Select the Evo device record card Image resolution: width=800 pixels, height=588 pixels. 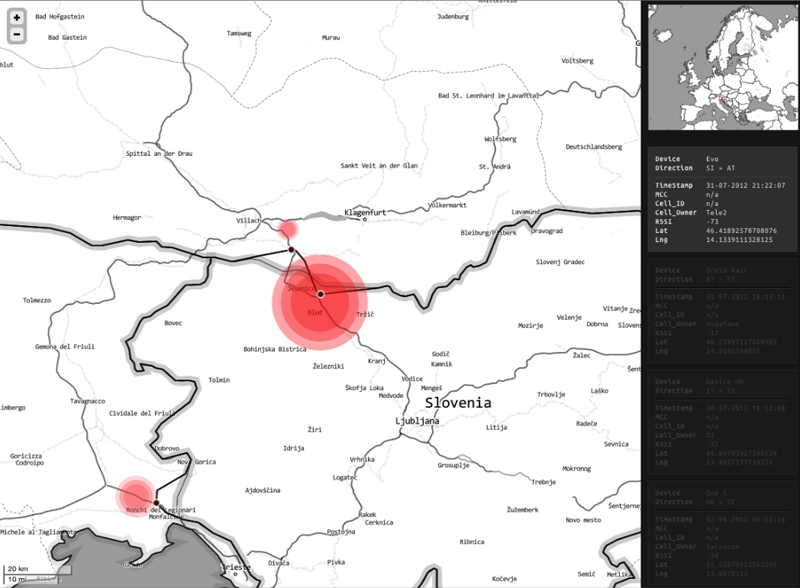(720, 199)
